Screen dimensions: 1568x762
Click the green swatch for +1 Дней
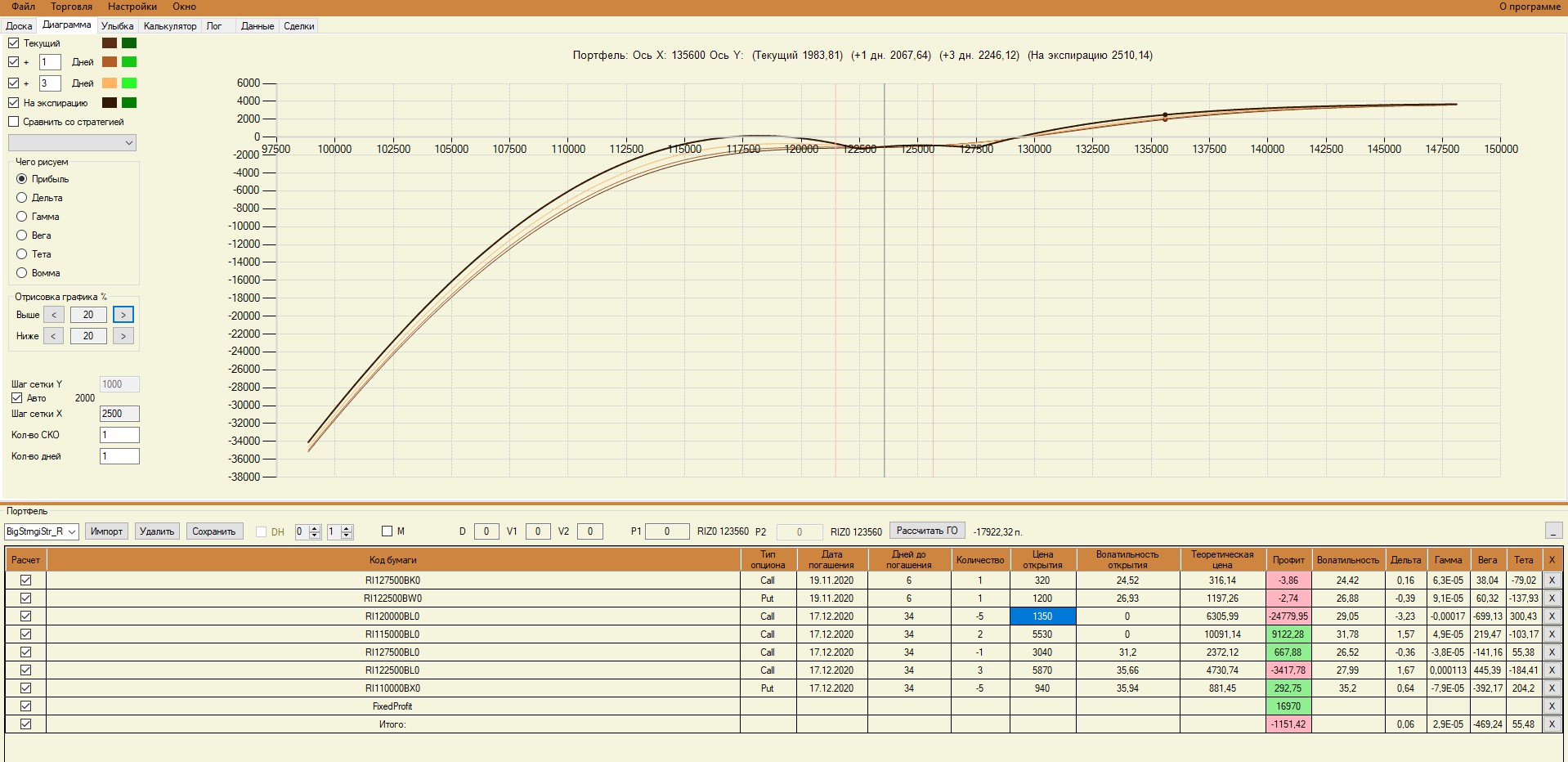pos(129,62)
